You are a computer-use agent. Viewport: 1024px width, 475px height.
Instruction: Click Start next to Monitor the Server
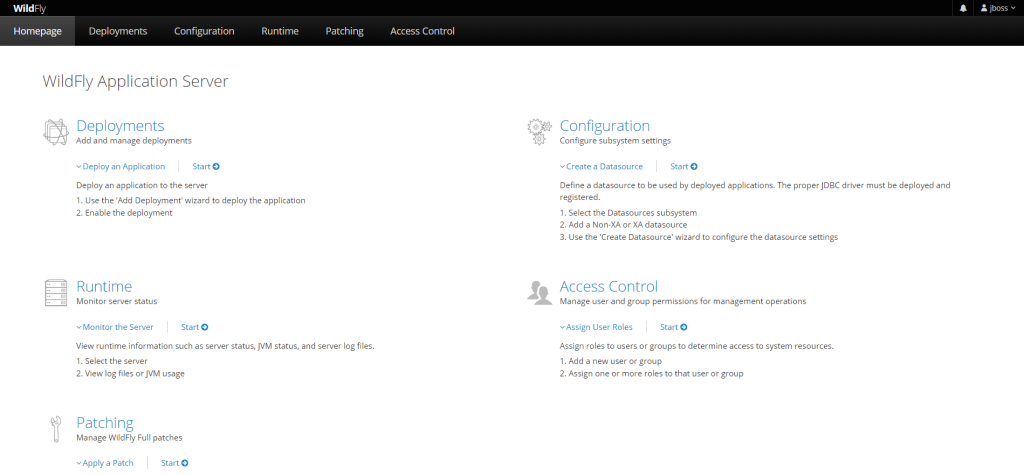195,327
